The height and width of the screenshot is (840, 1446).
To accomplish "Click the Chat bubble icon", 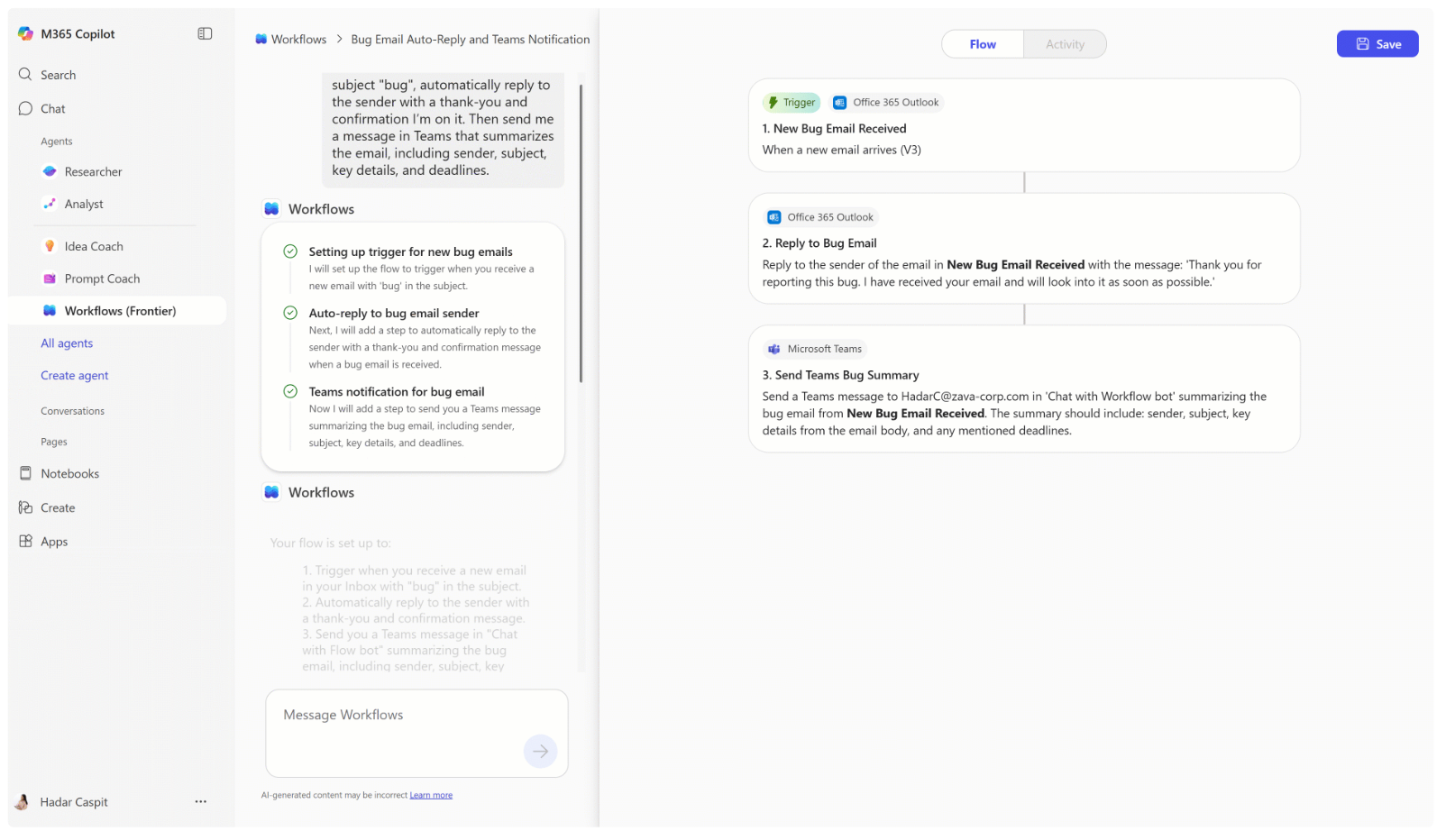I will point(25,109).
